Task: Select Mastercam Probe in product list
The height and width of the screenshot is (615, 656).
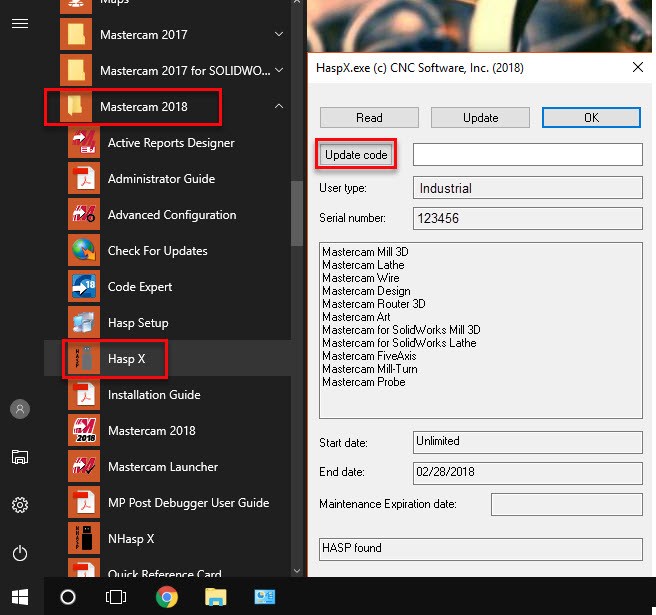Action: point(364,382)
